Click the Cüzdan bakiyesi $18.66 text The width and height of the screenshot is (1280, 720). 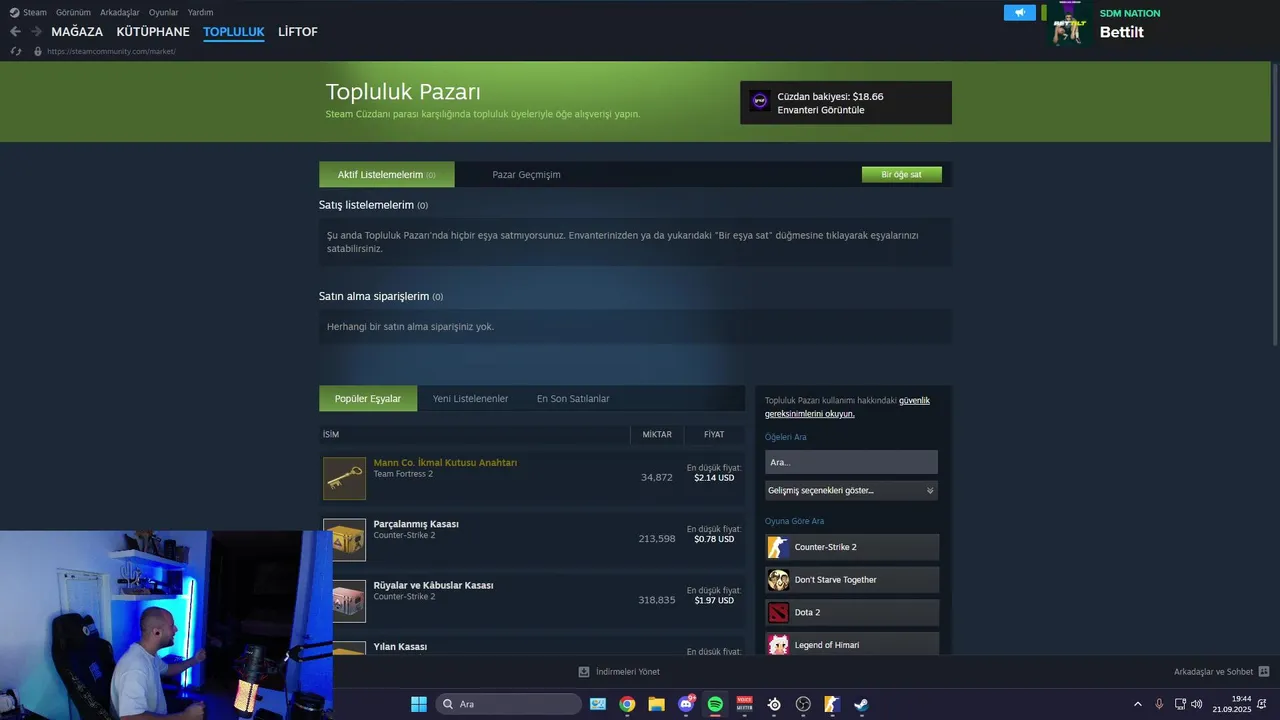[x=830, y=97]
